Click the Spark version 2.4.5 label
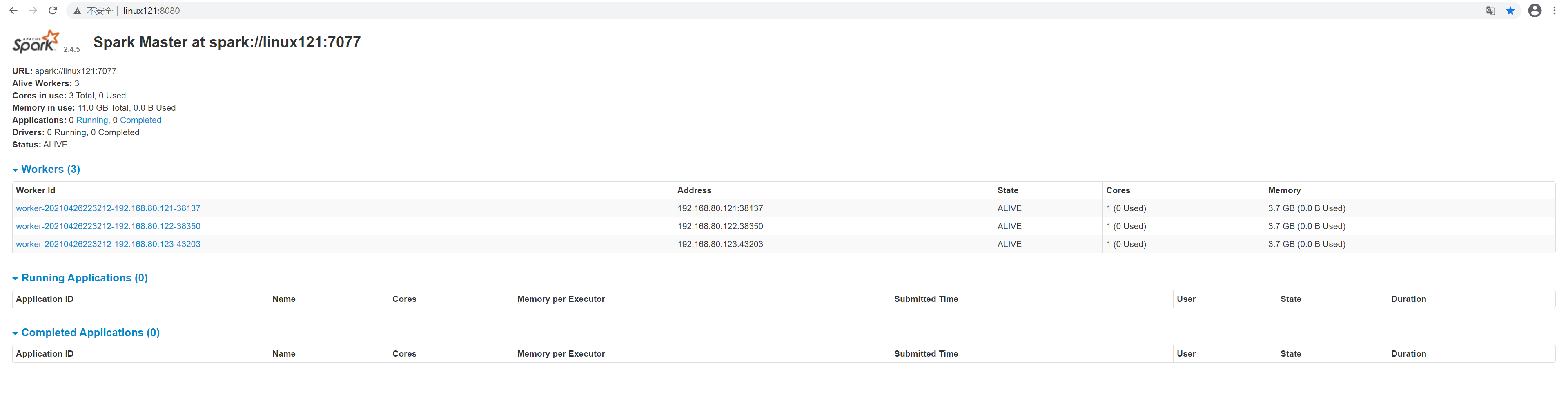 pos(71,49)
